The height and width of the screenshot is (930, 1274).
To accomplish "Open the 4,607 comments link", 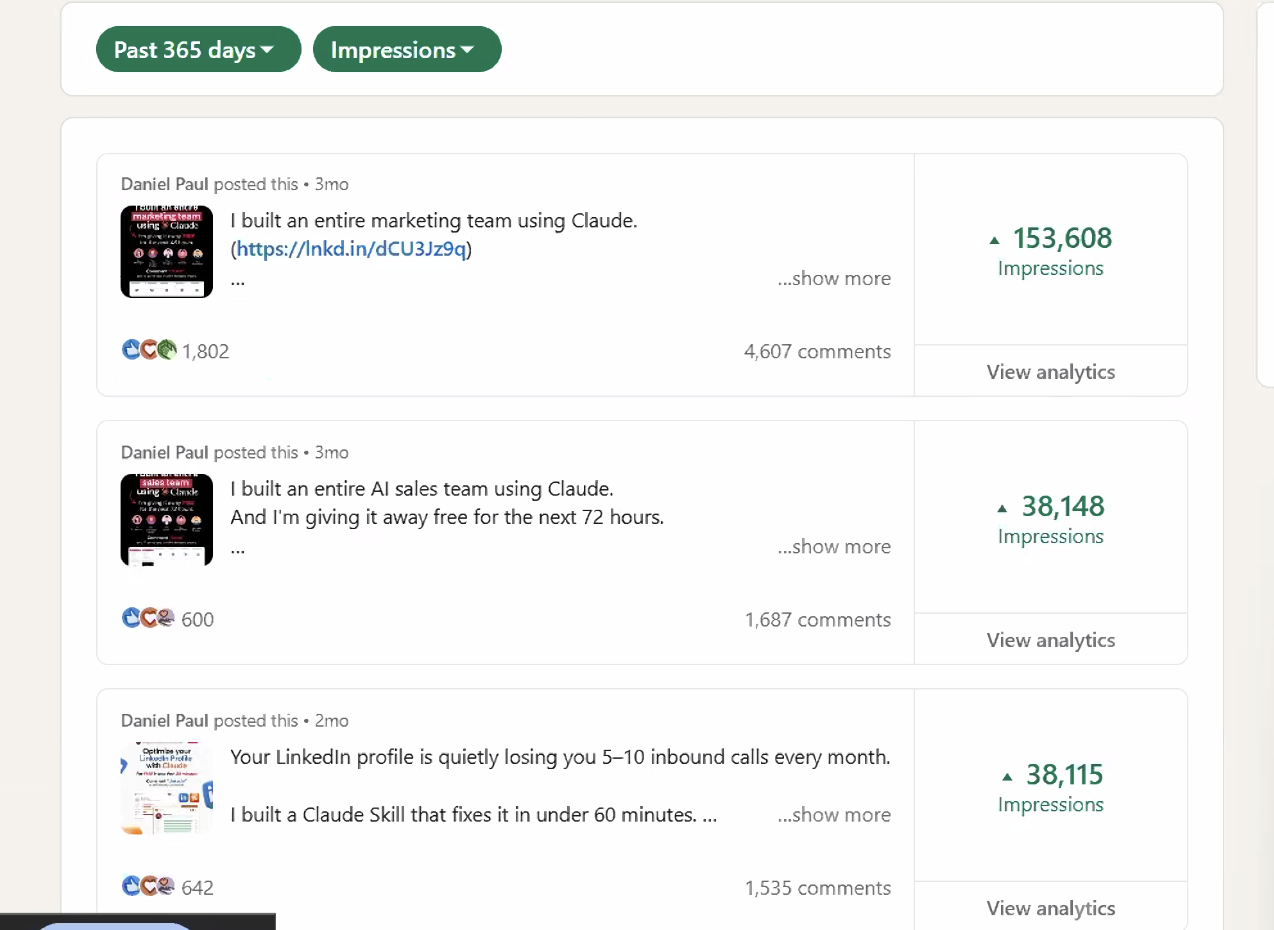I will pos(817,351).
